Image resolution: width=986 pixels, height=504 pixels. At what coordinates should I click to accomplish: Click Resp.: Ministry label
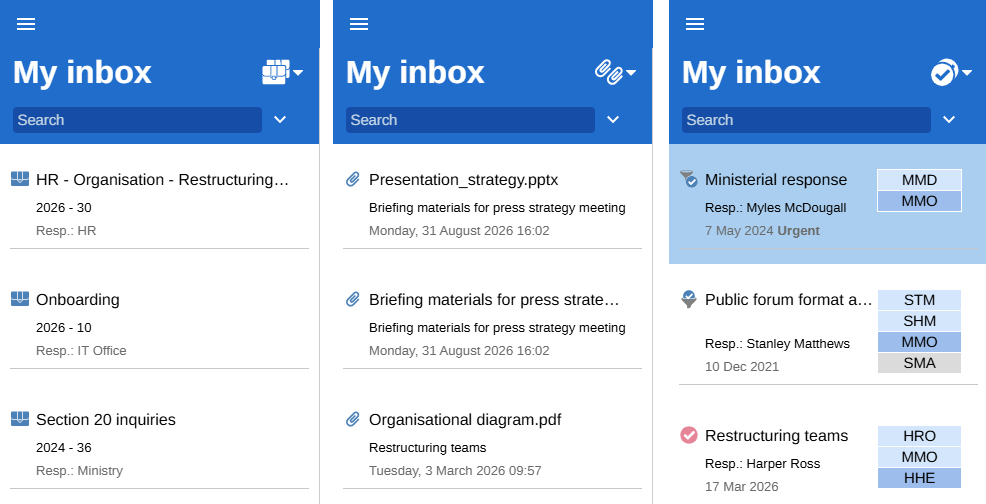pyautogui.click(x=79, y=471)
